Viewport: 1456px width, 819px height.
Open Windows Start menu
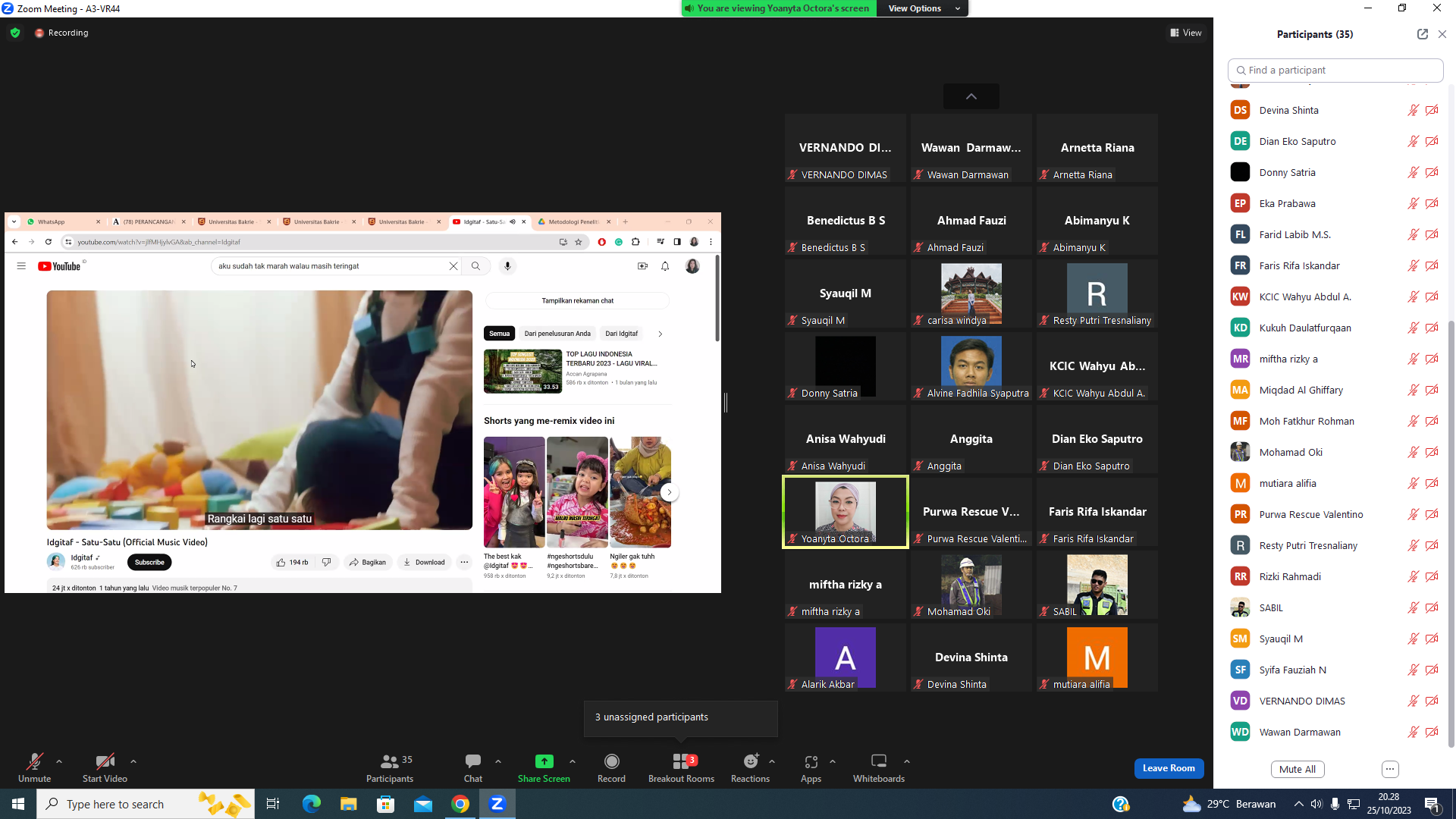[x=18, y=804]
